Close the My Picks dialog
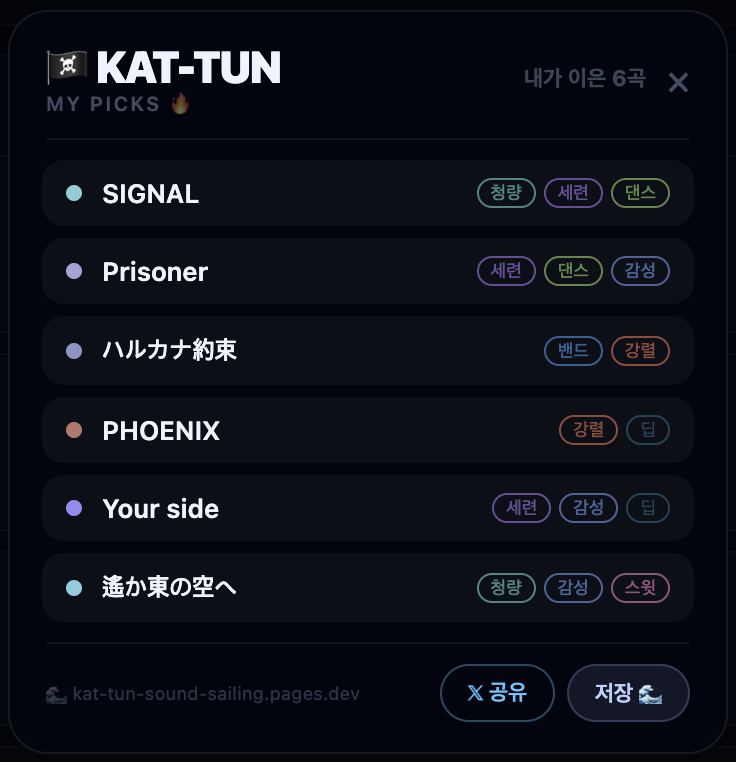The height and width of the screenshot is (762, 736). click(678, 83)
